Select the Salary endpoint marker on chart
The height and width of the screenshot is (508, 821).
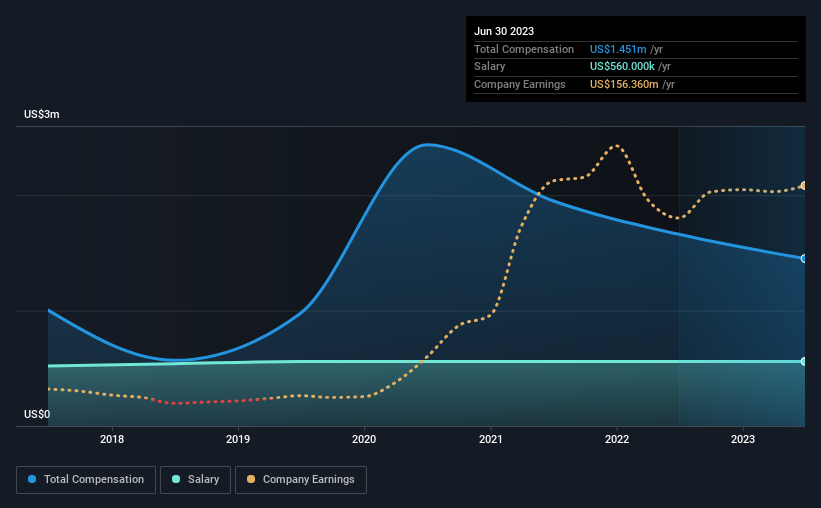coord(803,361)
